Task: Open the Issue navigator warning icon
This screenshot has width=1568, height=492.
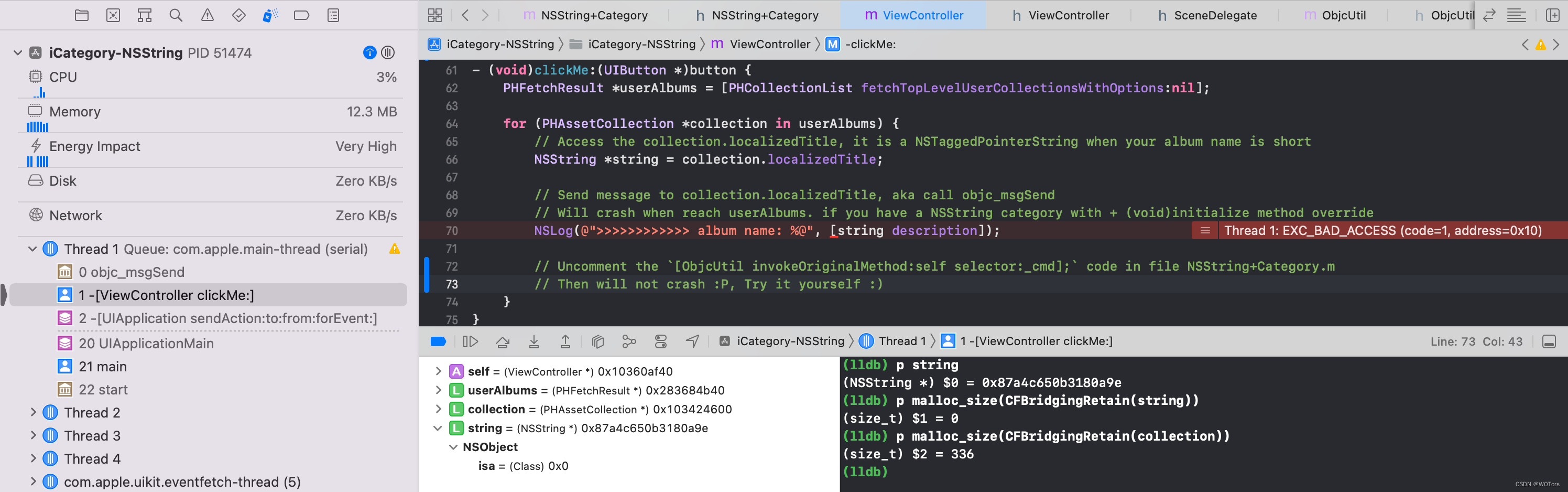Action: 208,15
